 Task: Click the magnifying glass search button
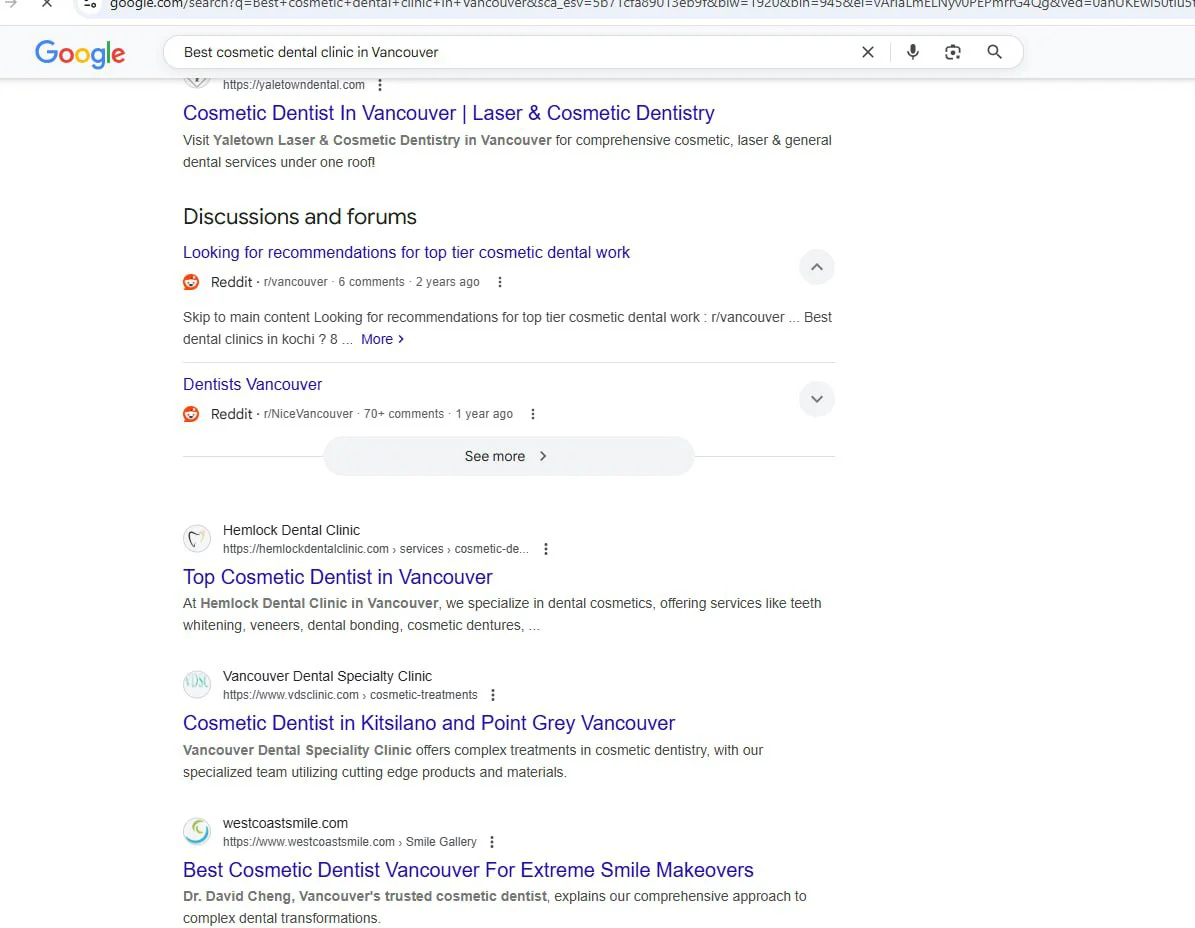point(995,52)
